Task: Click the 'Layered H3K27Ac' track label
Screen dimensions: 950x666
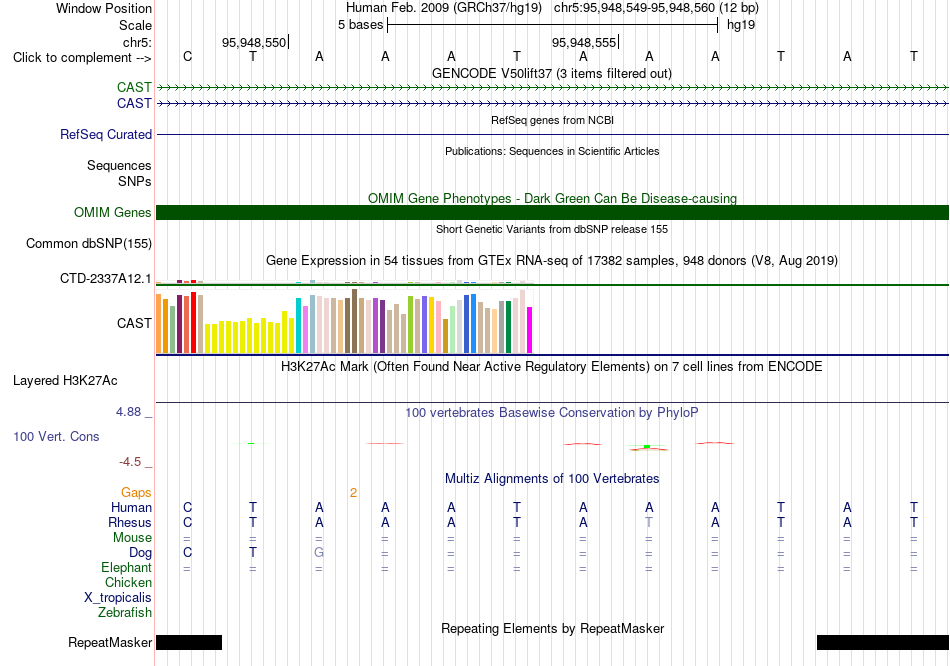Action: [65, 381]
